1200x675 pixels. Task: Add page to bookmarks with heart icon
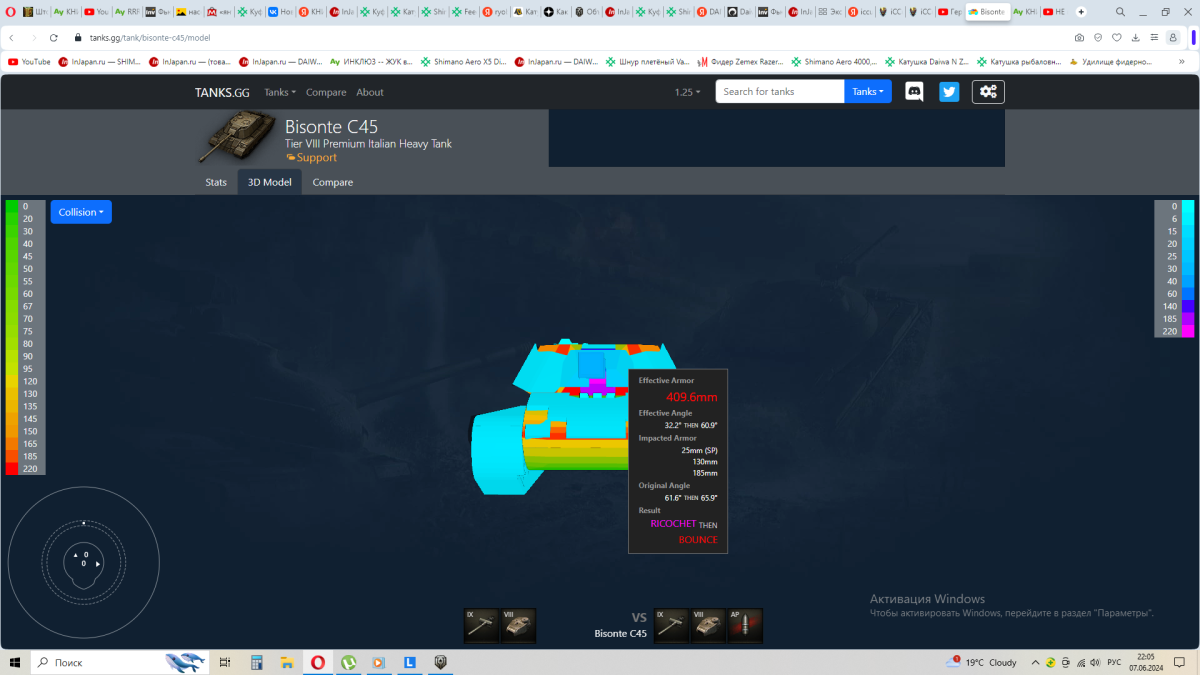point(1116,37)
